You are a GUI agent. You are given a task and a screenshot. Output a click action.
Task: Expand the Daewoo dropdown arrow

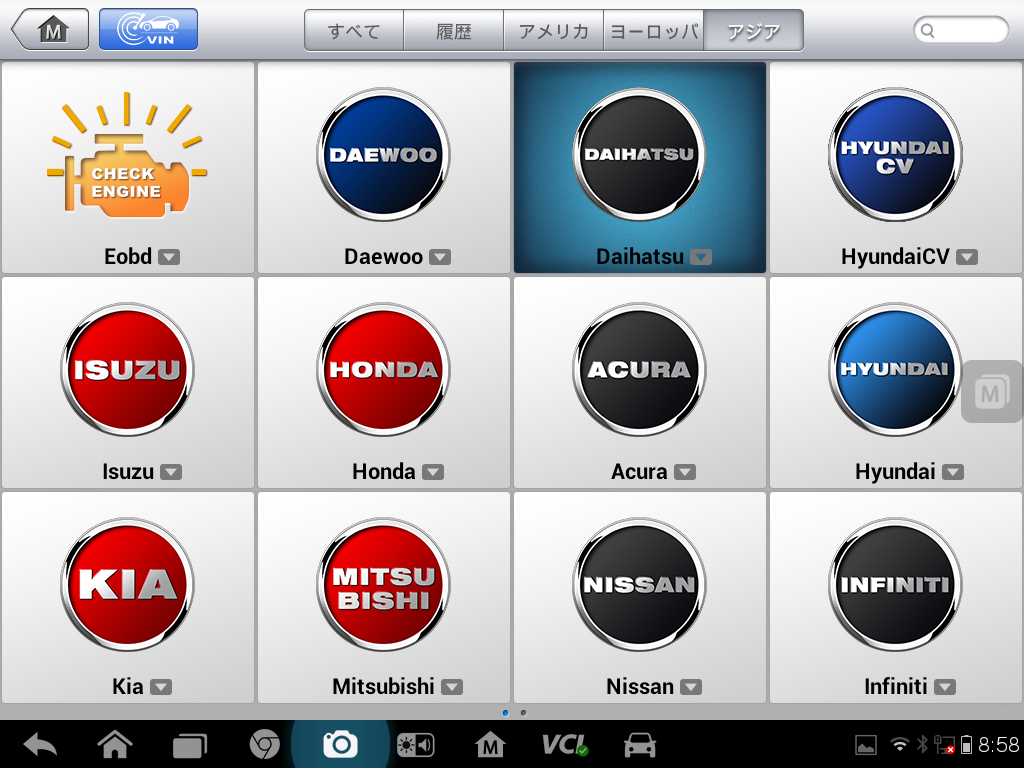[x=440, y=257]
